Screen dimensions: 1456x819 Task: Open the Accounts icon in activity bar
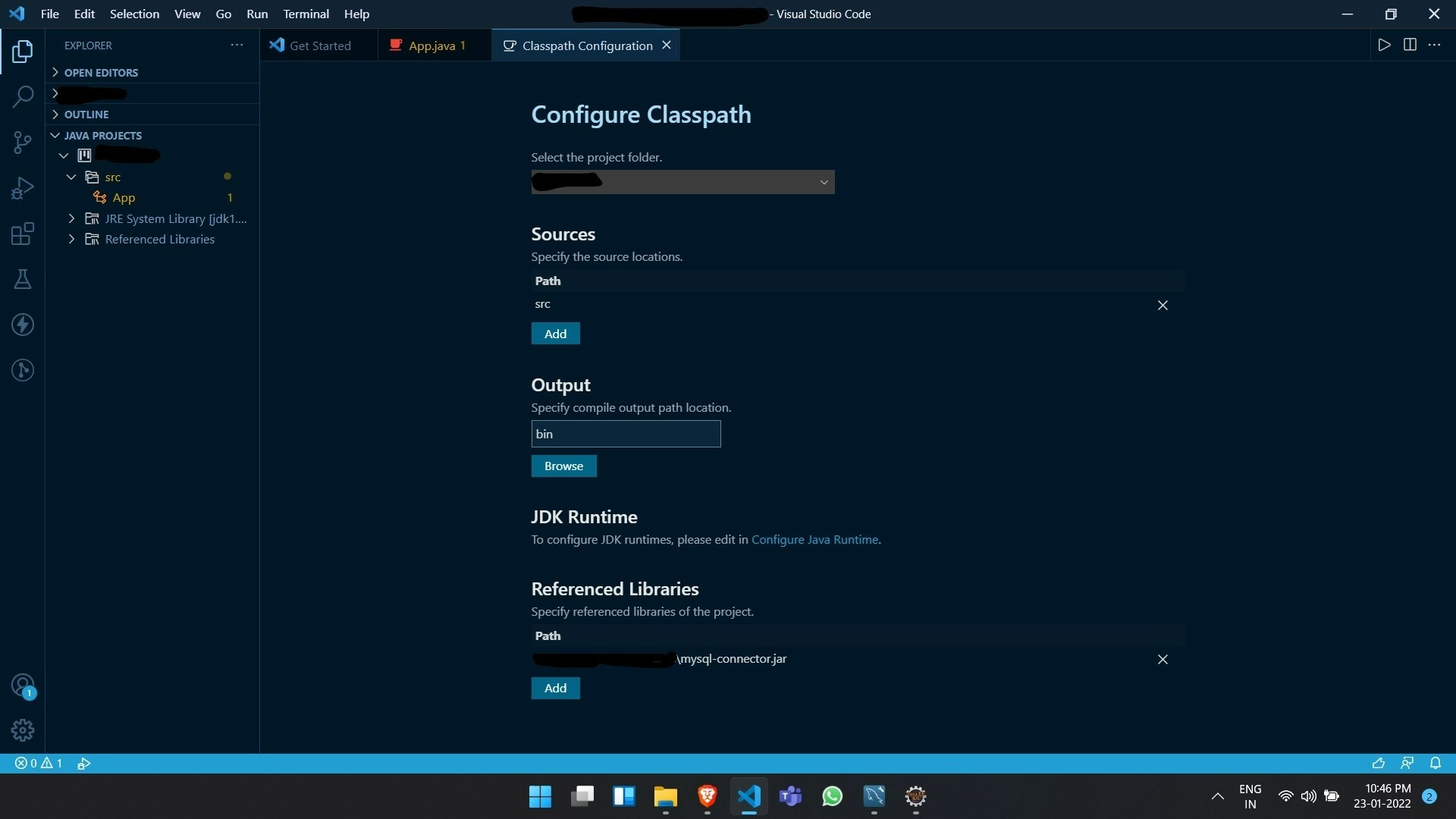click(x=23, y=686)
